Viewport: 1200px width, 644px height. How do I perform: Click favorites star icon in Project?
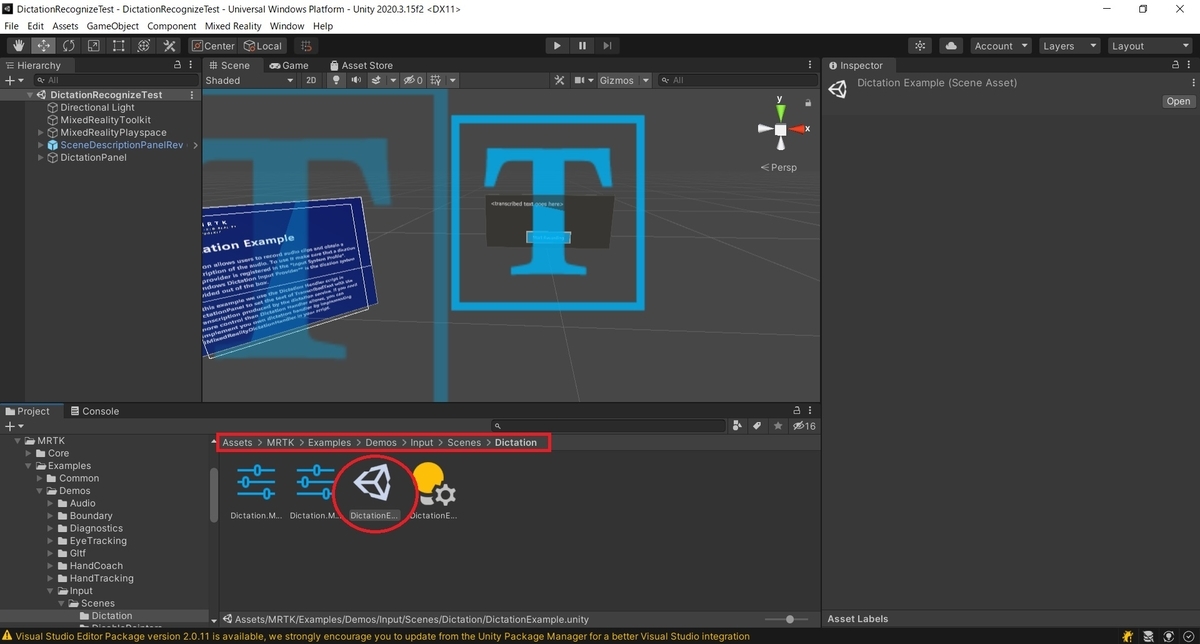(x=778, y=426)
